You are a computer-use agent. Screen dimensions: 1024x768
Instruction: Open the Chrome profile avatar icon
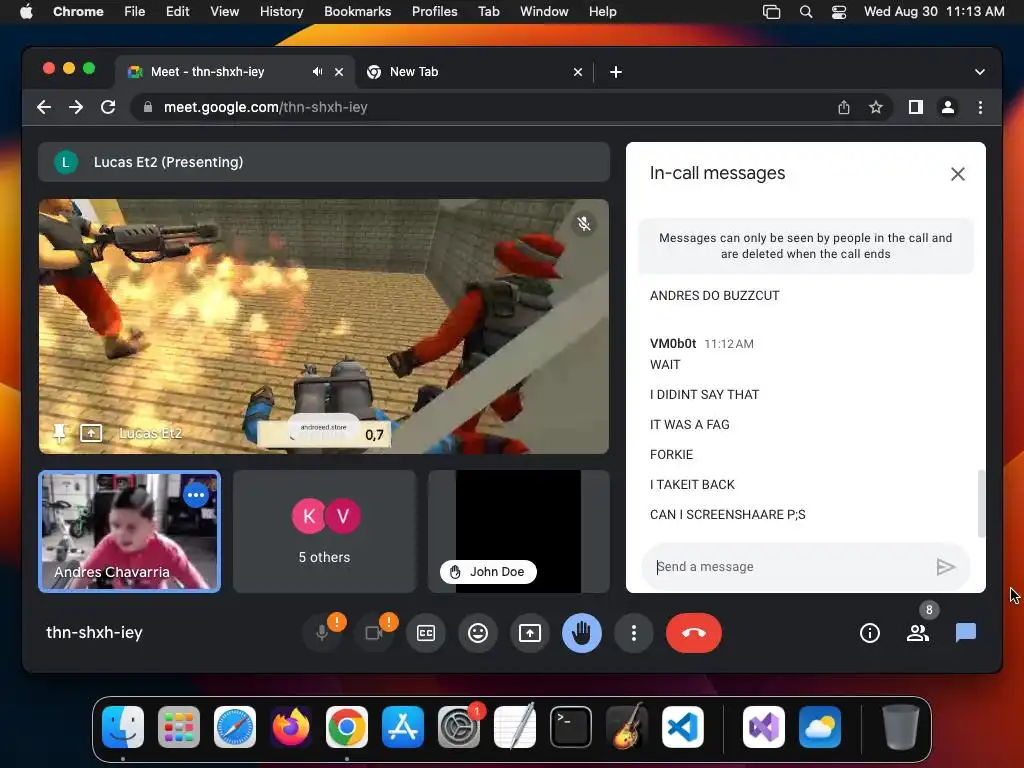pyautogui.click(x=948, y=107)
